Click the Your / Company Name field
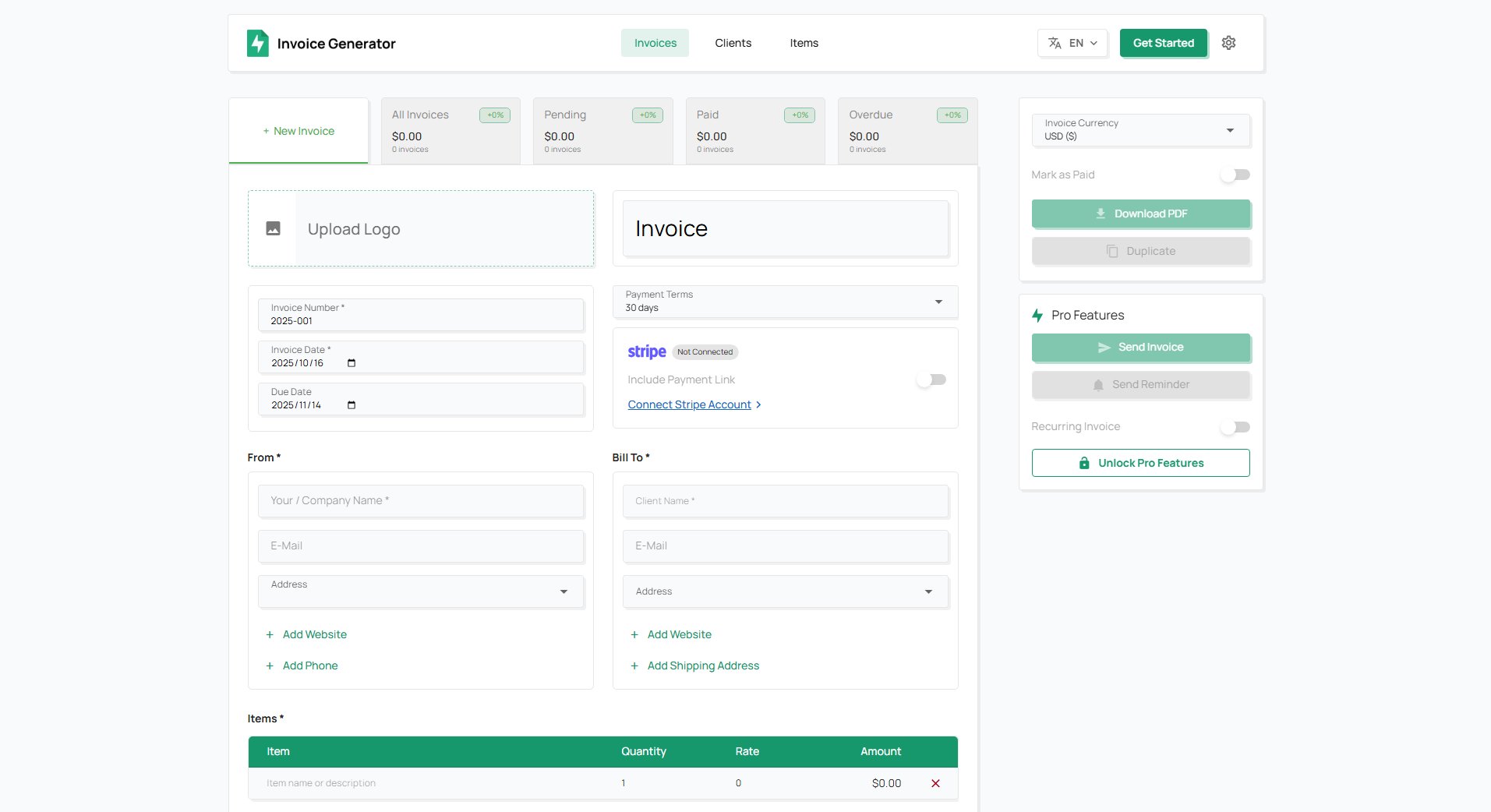Image resolution: width=1491 pixels, height=812 pixels. (x=420, y=500)
